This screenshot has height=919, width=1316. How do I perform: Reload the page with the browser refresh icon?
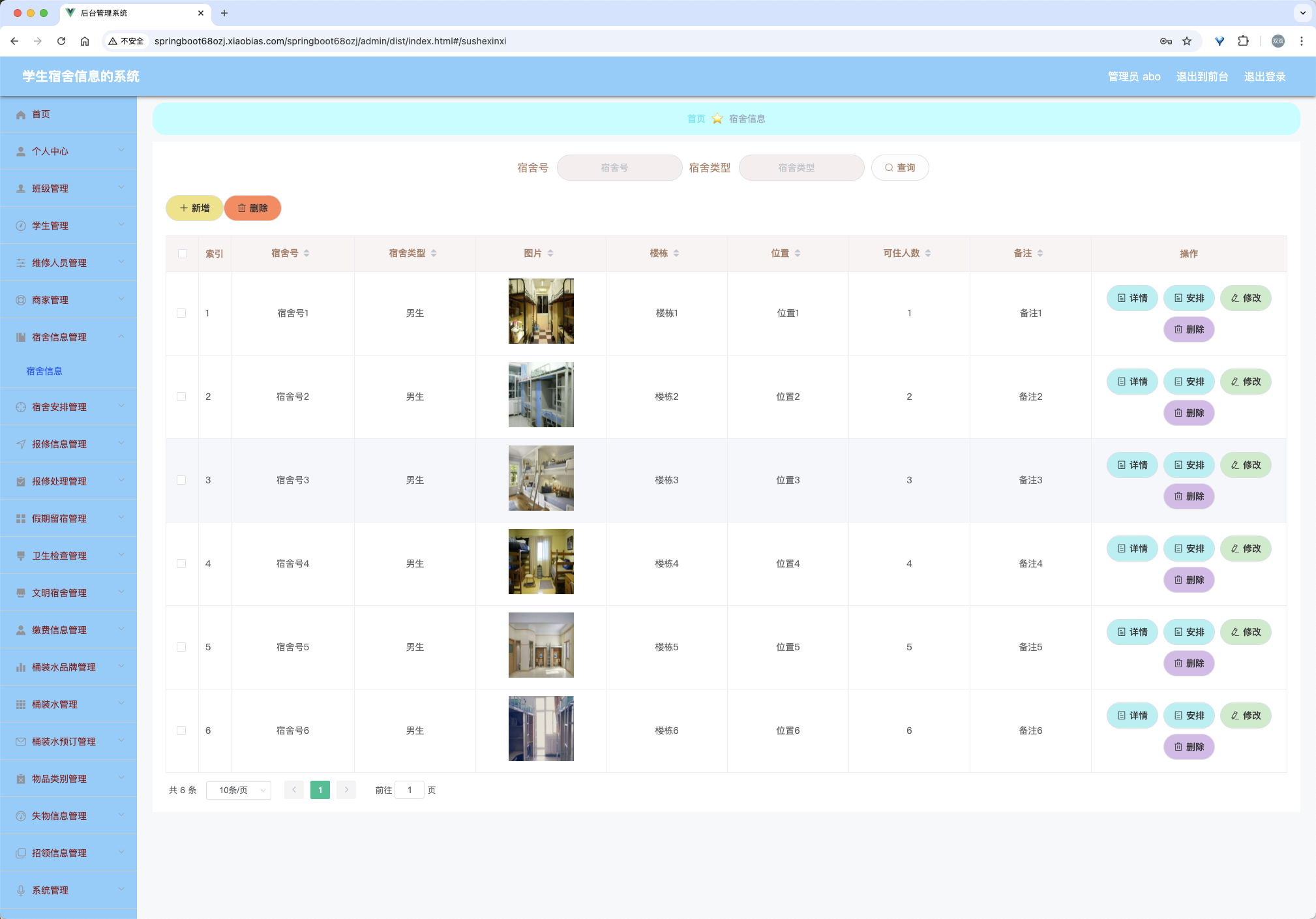(61, 41)
